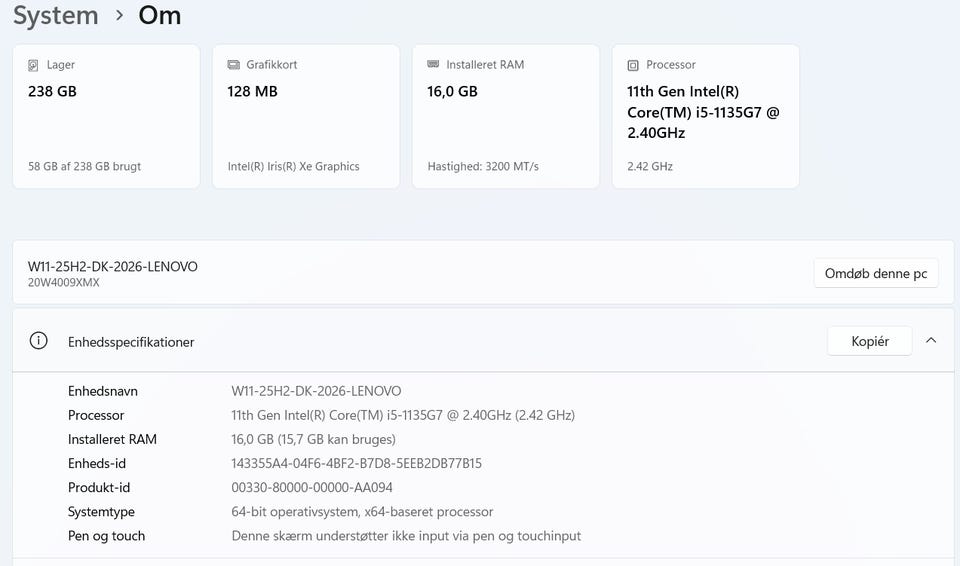Click the PC name heading W11-25H2-DK-2026-LENOVO

[x=113, y=267]
